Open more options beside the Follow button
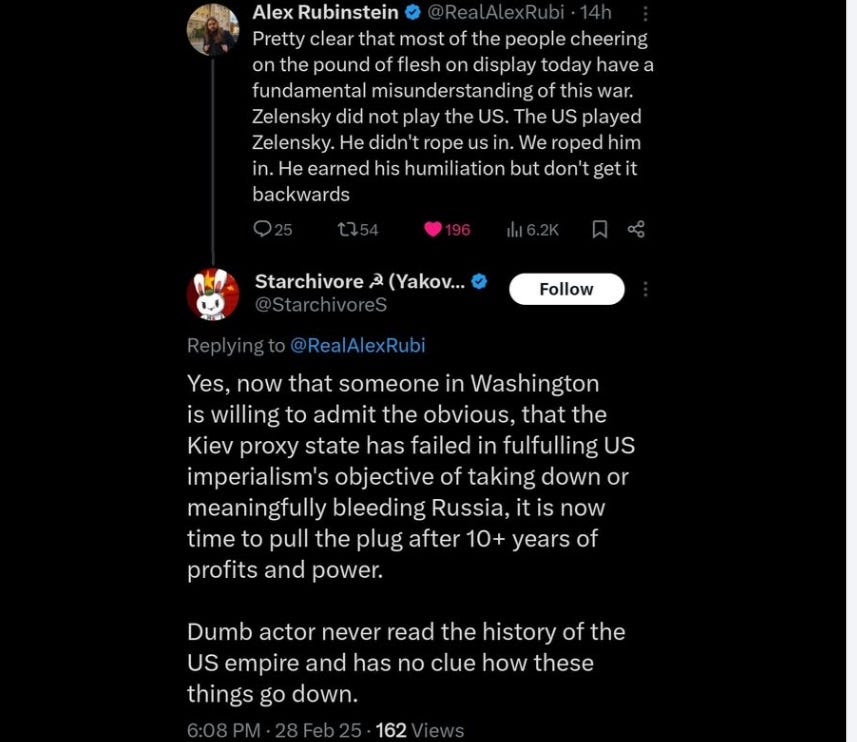 tap(645, 288)
